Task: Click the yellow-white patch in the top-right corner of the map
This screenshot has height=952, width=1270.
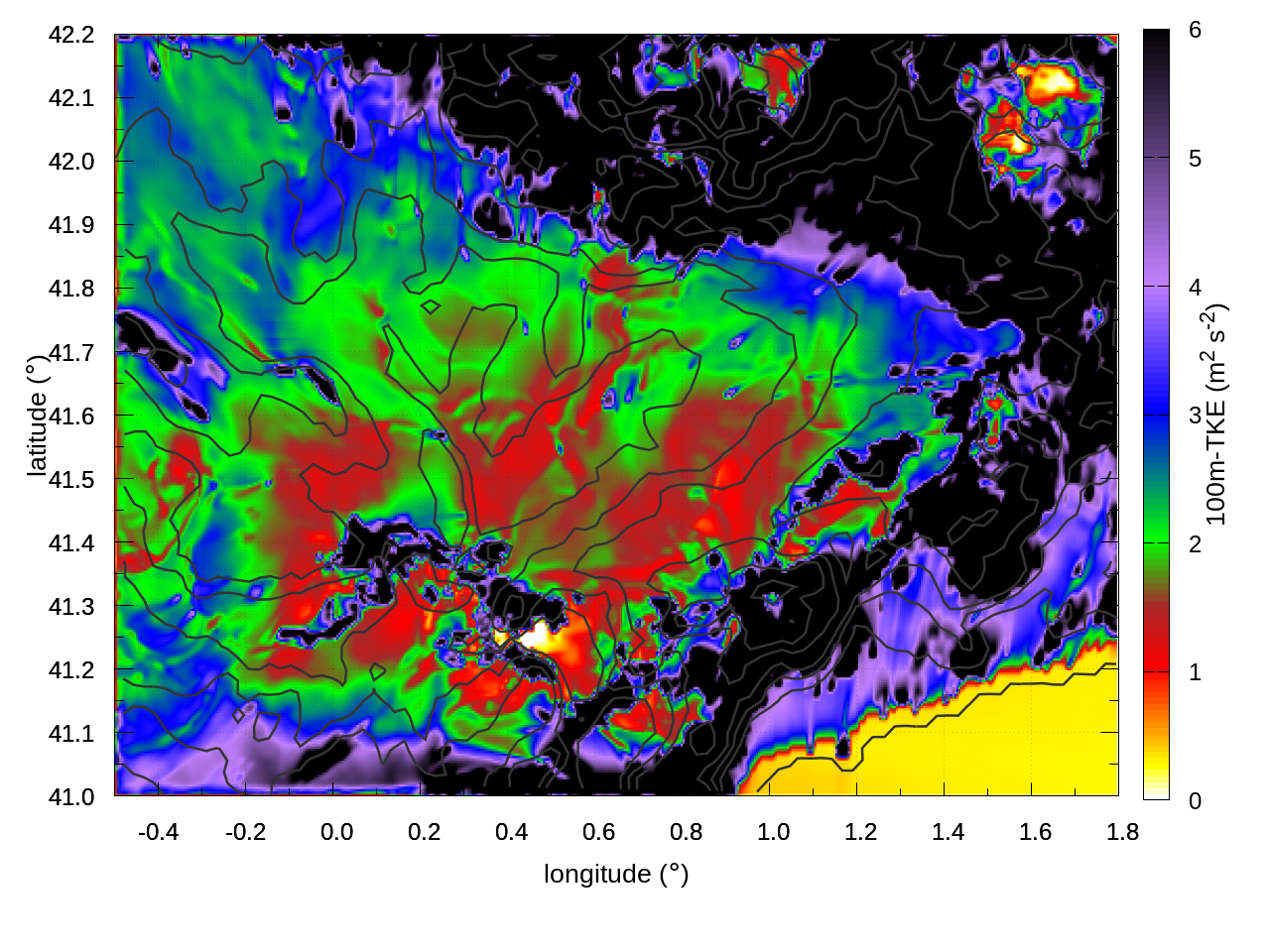Action: [1049, 81]
